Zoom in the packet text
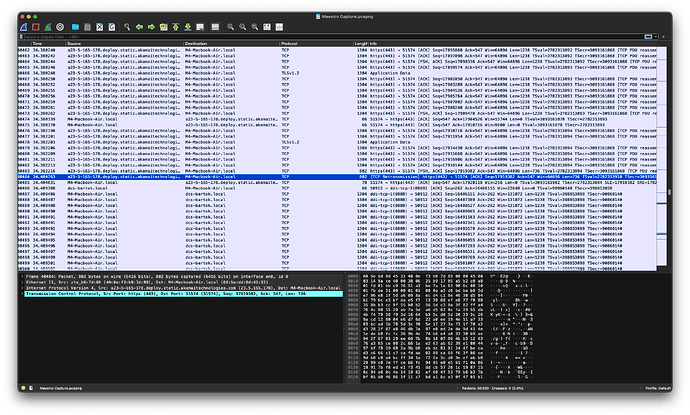 pos(230,27)
